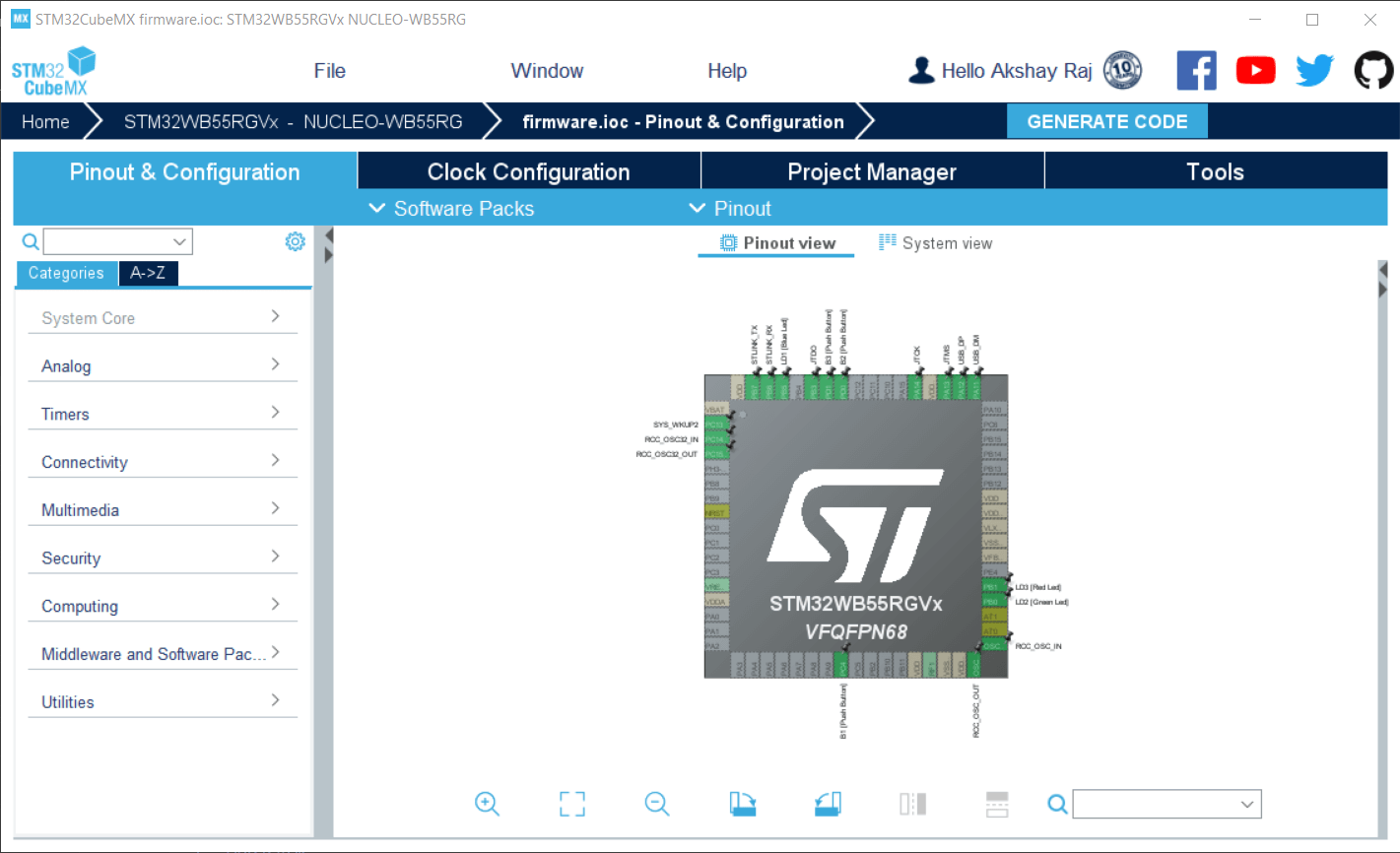Click the STM32CubeMX logo

[54, 71]
